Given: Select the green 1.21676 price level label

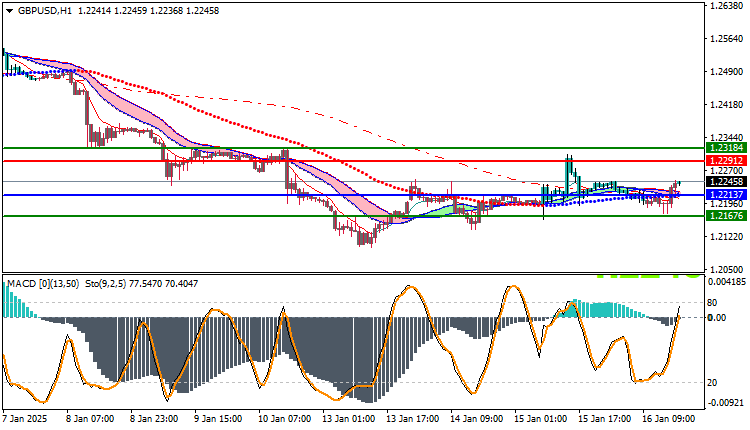Looking at the screenshot, I should point(726,216).
